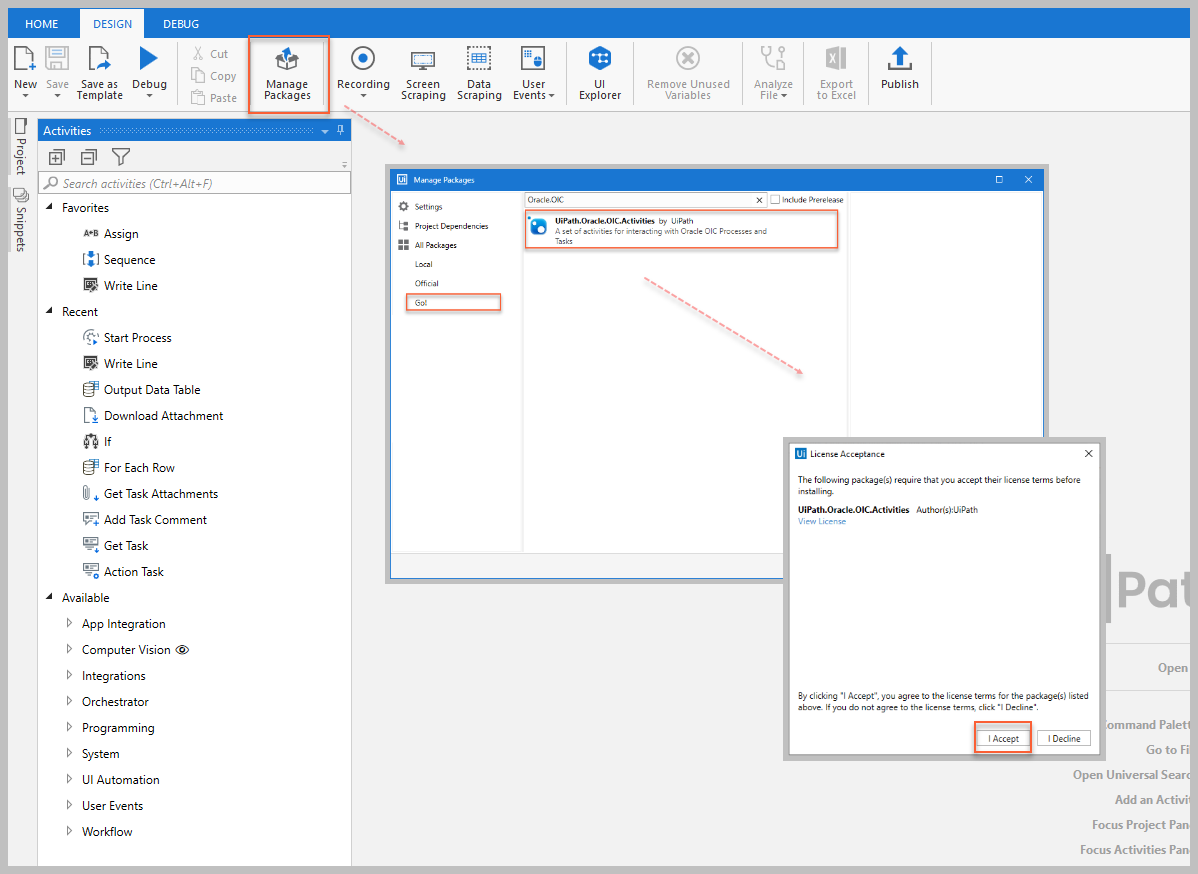Expand Programming category
The width and height of the screenshot is (1198, 874).
[70, 727]
